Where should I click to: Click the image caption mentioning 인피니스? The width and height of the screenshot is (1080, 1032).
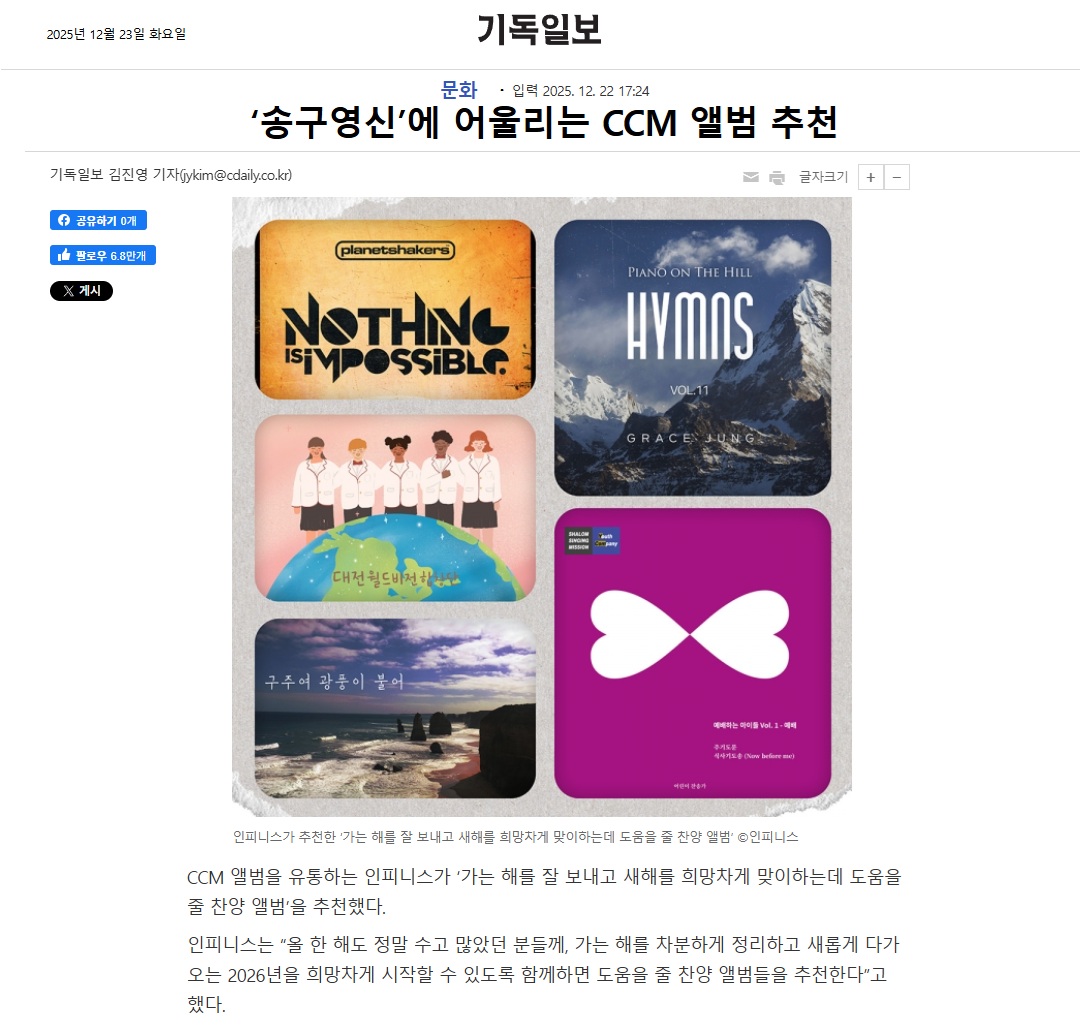(515, 836)
